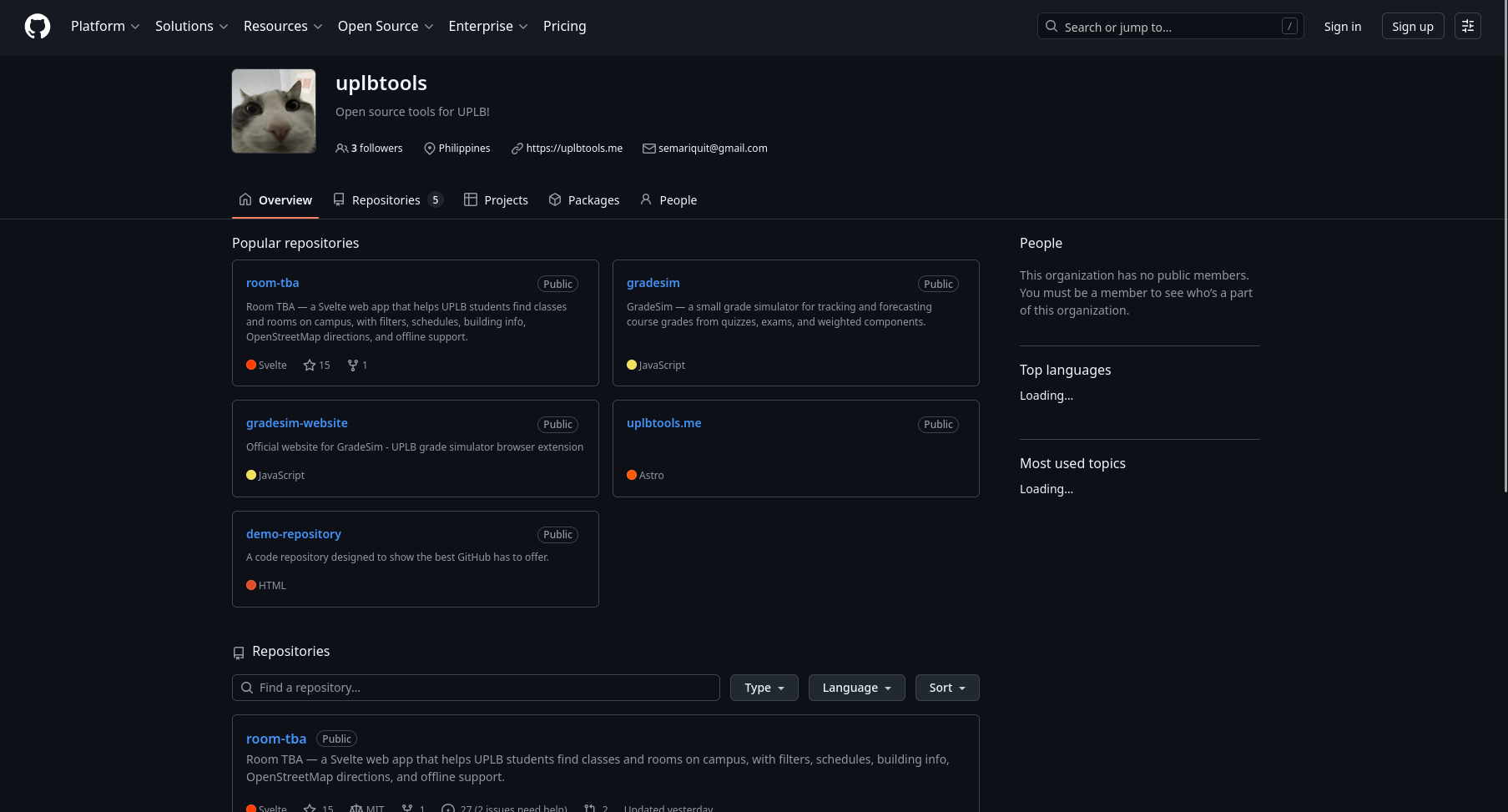Switch to the Repositories tab

pos(387,200)
